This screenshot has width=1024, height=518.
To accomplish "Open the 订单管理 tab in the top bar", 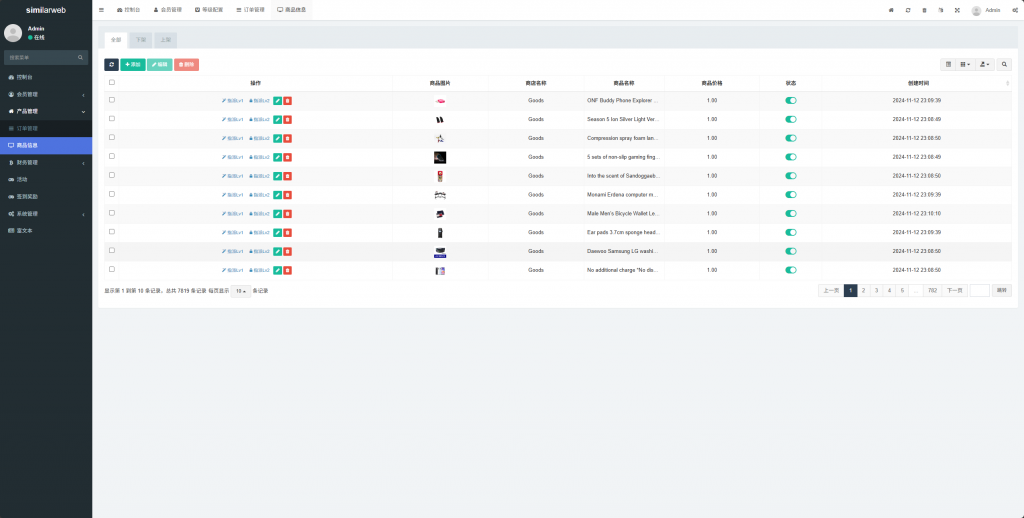I will [x=251, y=10].
